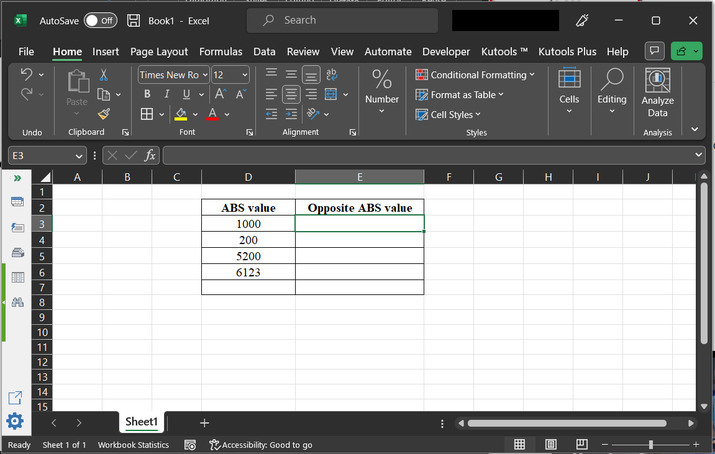Image resolution: width=715 pixels, height=454 pixels.
Task: Click Analyze Data button
Action: 658,93
